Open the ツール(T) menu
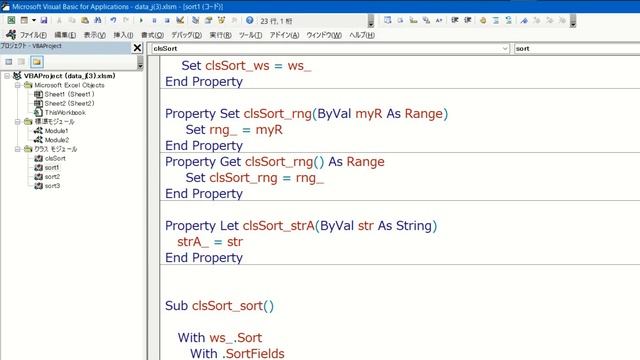Screen dimensions: 640x360 (250, 35)
